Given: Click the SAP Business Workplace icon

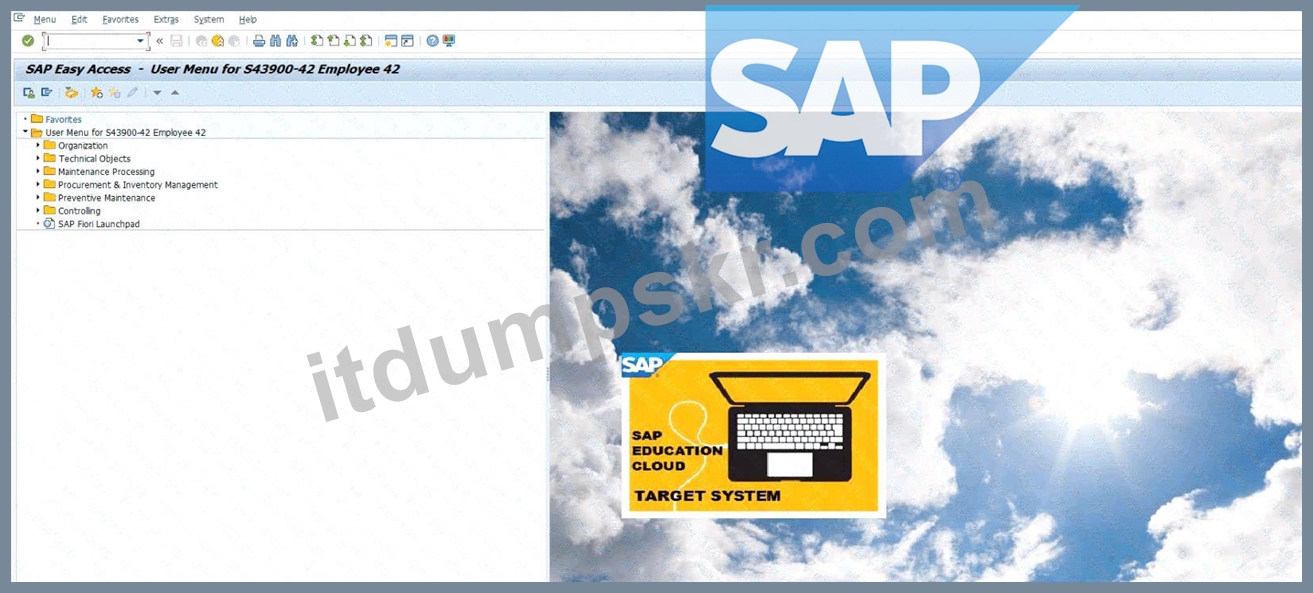Looking at the screenshot, I should [x=71, y=93].
